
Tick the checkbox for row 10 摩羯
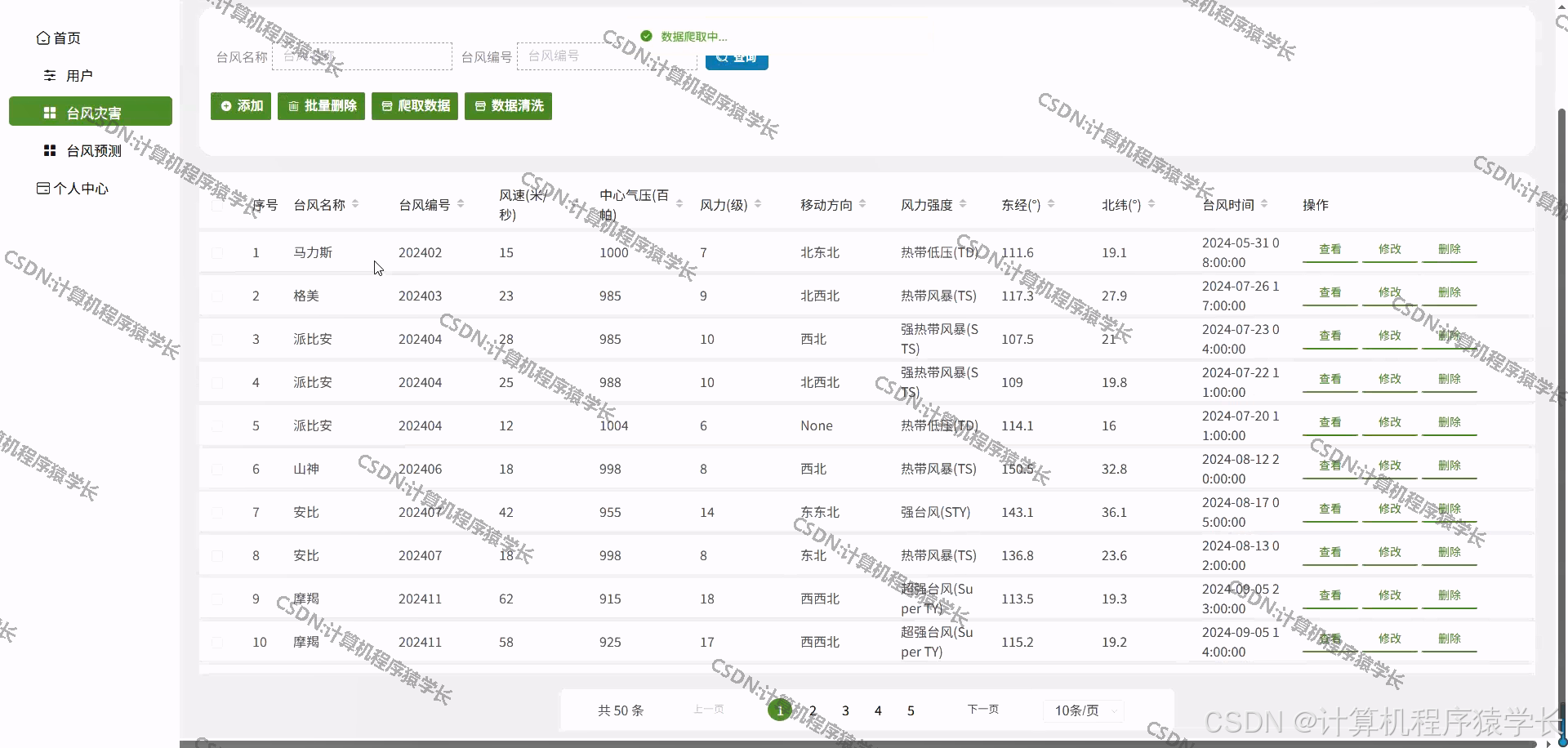pyautogui.click(x=217, y=643)
